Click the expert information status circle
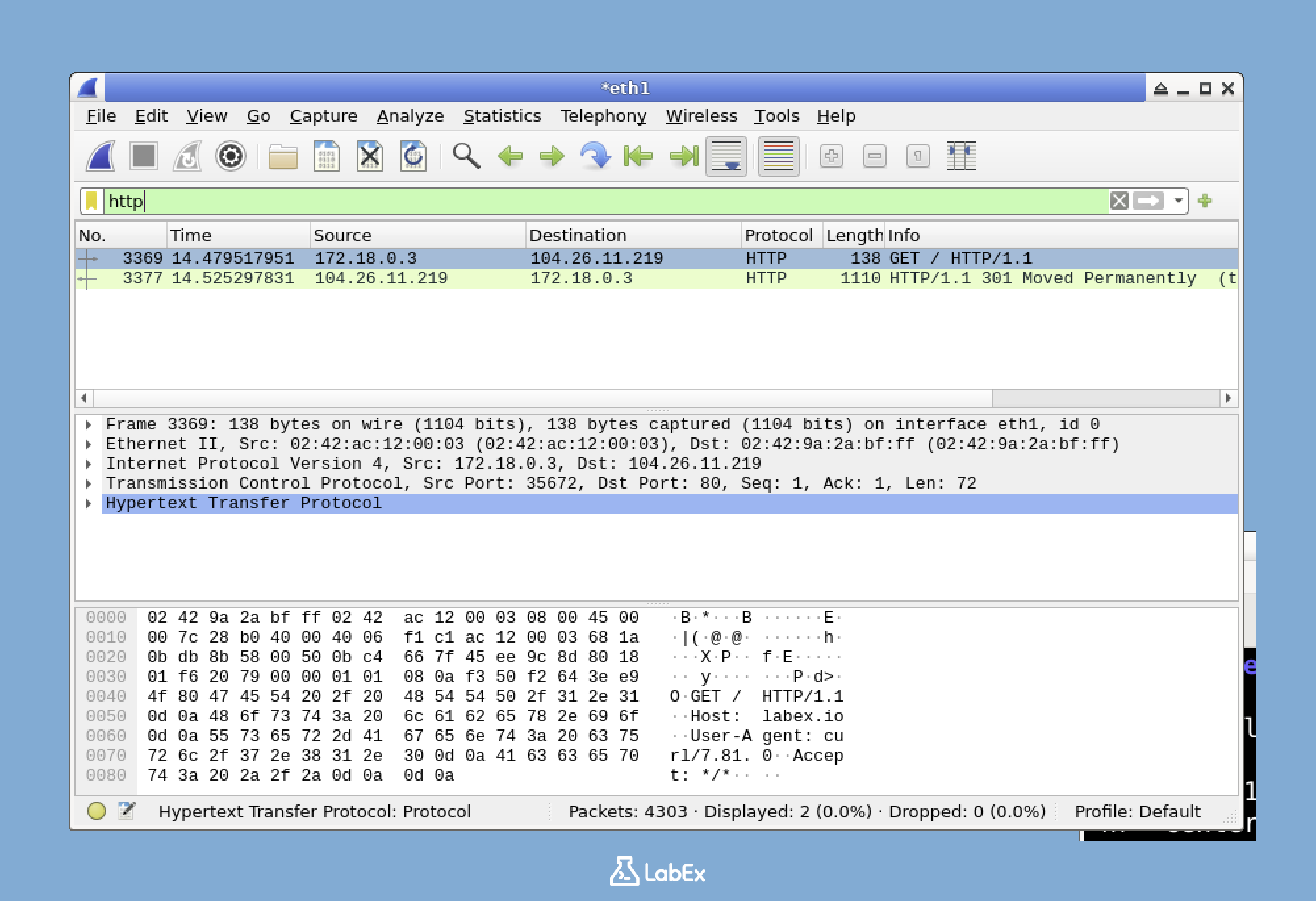 point(97,811)
